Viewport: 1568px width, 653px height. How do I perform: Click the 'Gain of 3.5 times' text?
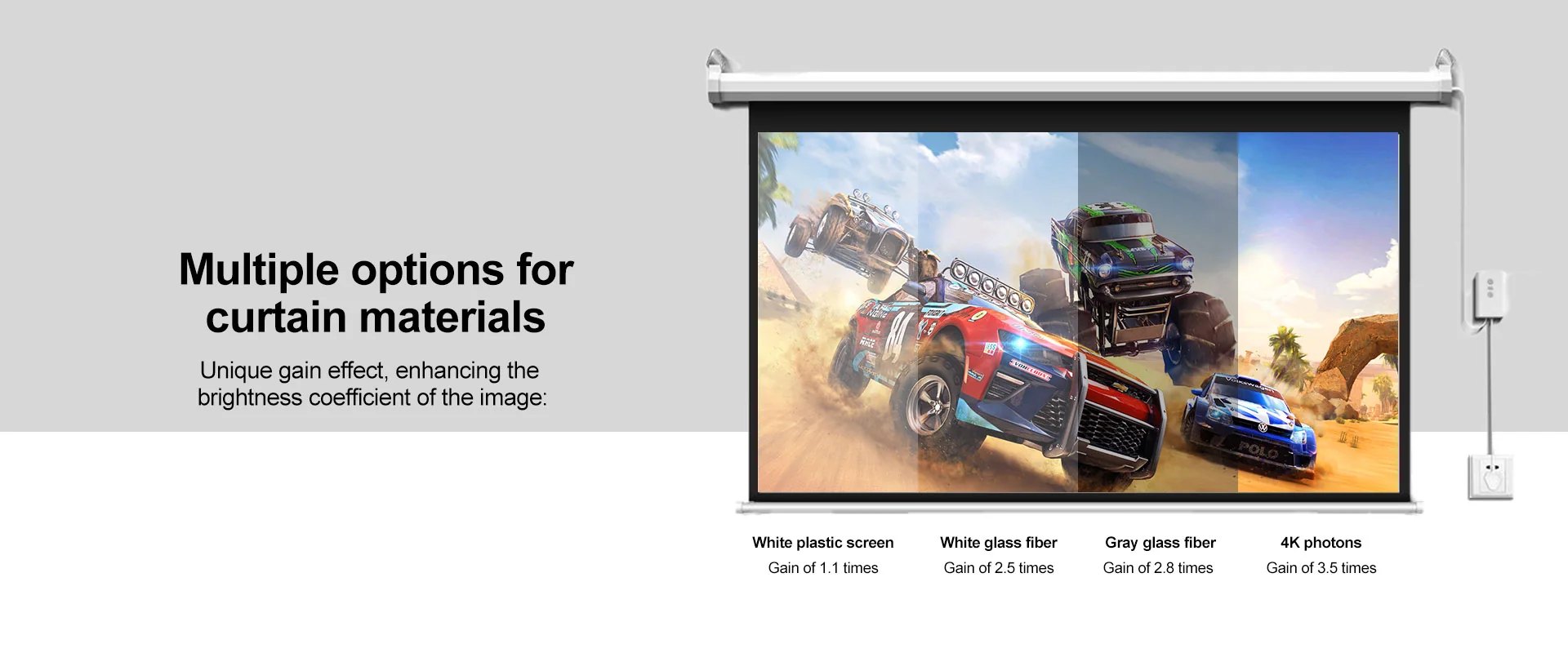coord(1321,568)
